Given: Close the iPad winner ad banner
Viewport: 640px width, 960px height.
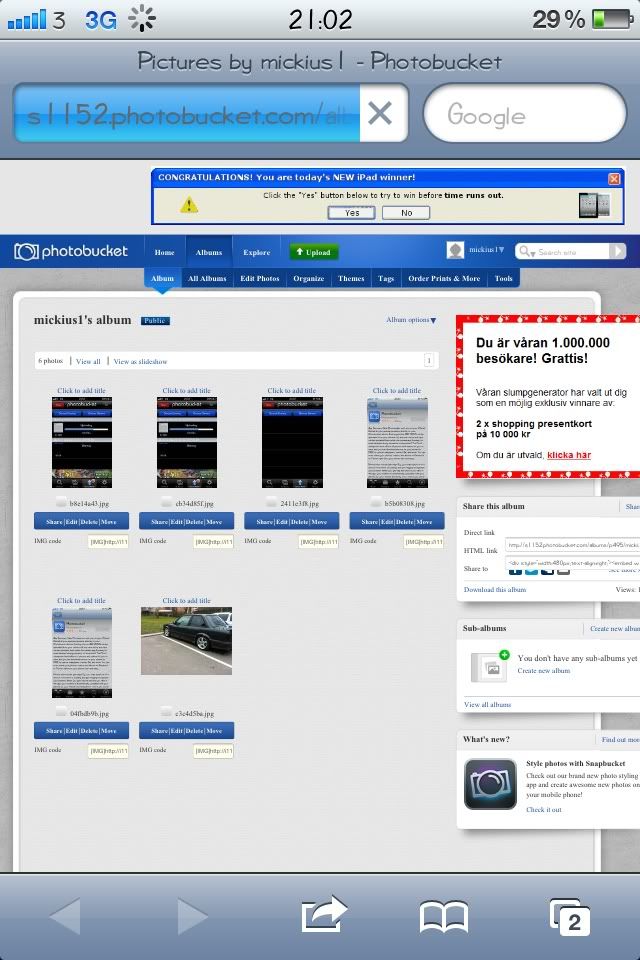Looking at the screenshot, I should point(614,178).
